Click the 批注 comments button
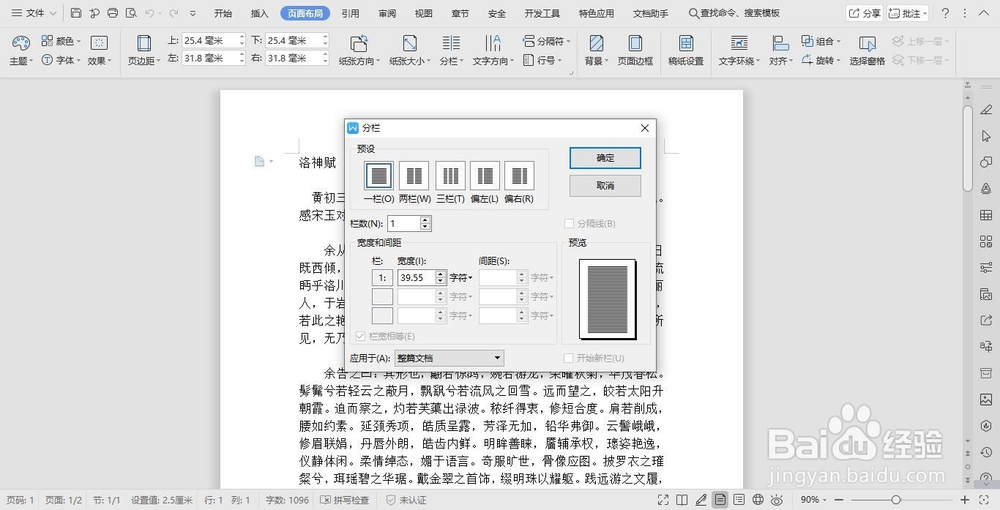This screenshot has width=1000, height=510. 908,13
